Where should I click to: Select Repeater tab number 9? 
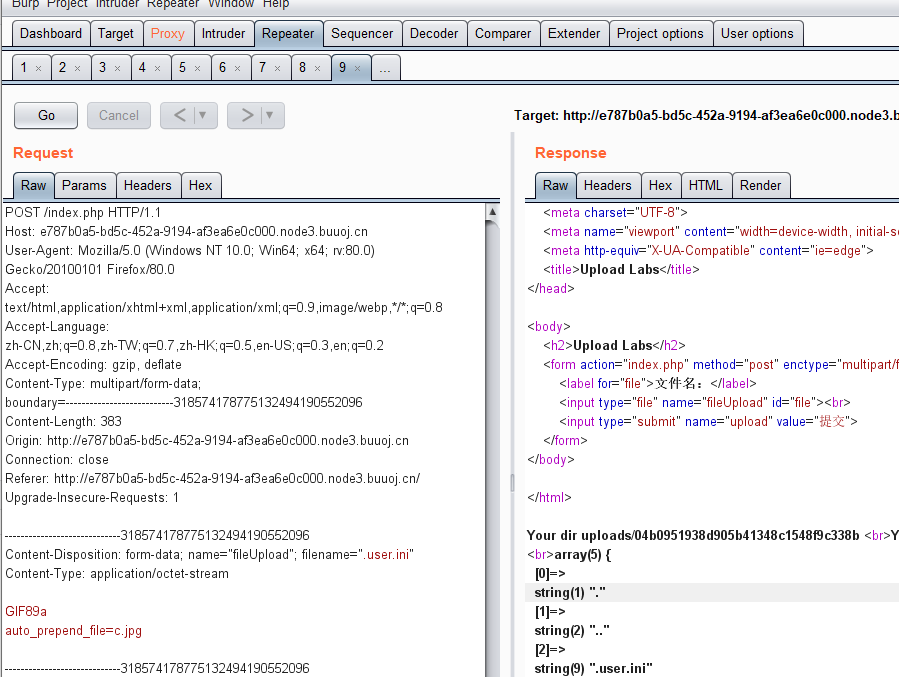[x=342, y=68]
